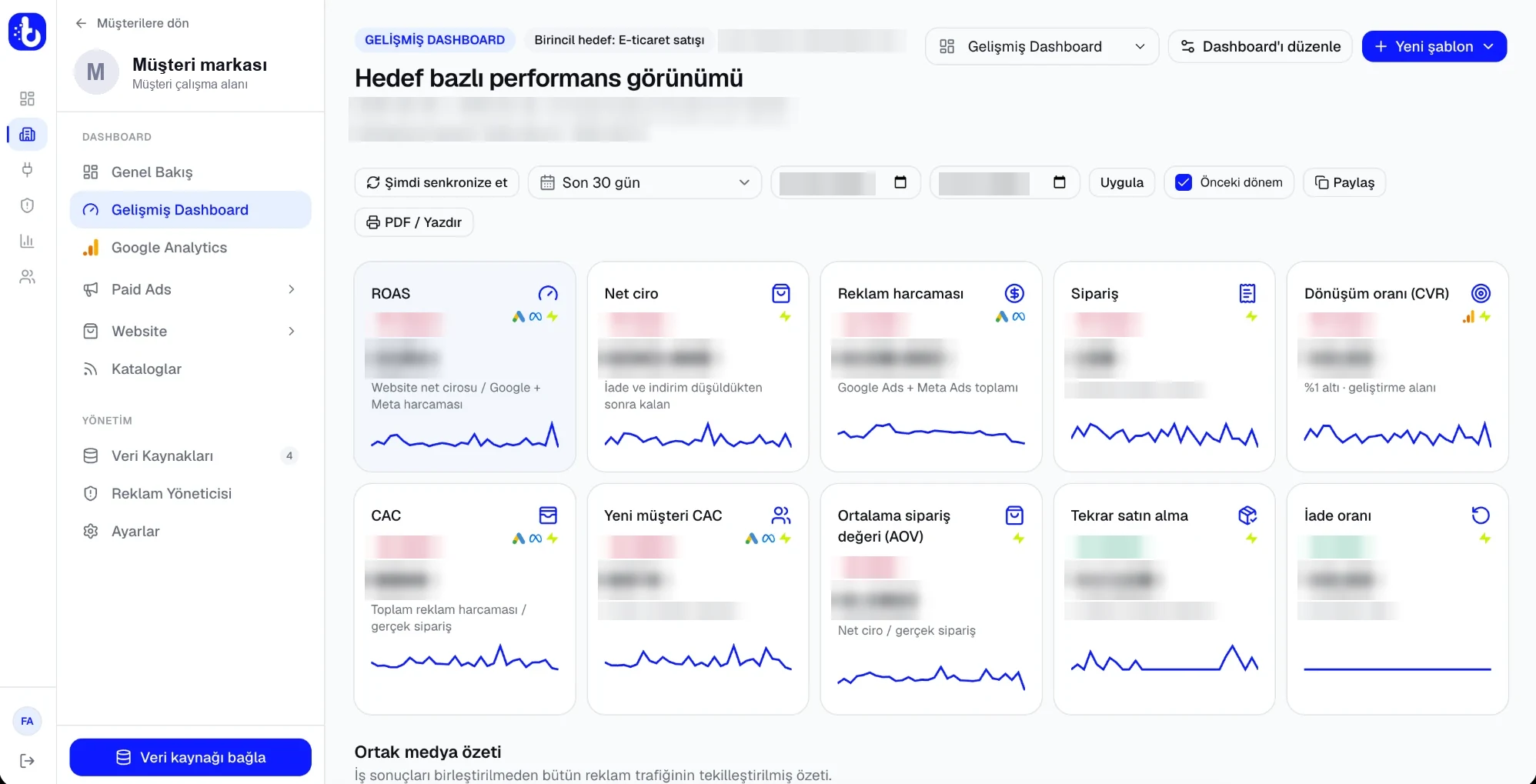The image size is (1536, 784).
Task: Click the logout icon at bottom left
Action: click(27, 761)
